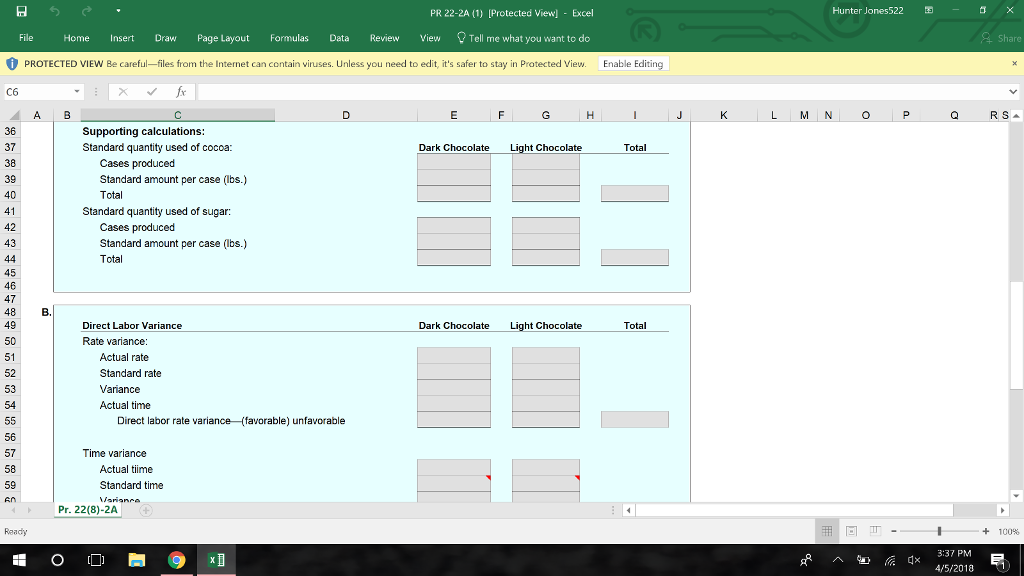Open the File menu
The height and width of the screenshot is (576, 1024).
click(26, 38)
